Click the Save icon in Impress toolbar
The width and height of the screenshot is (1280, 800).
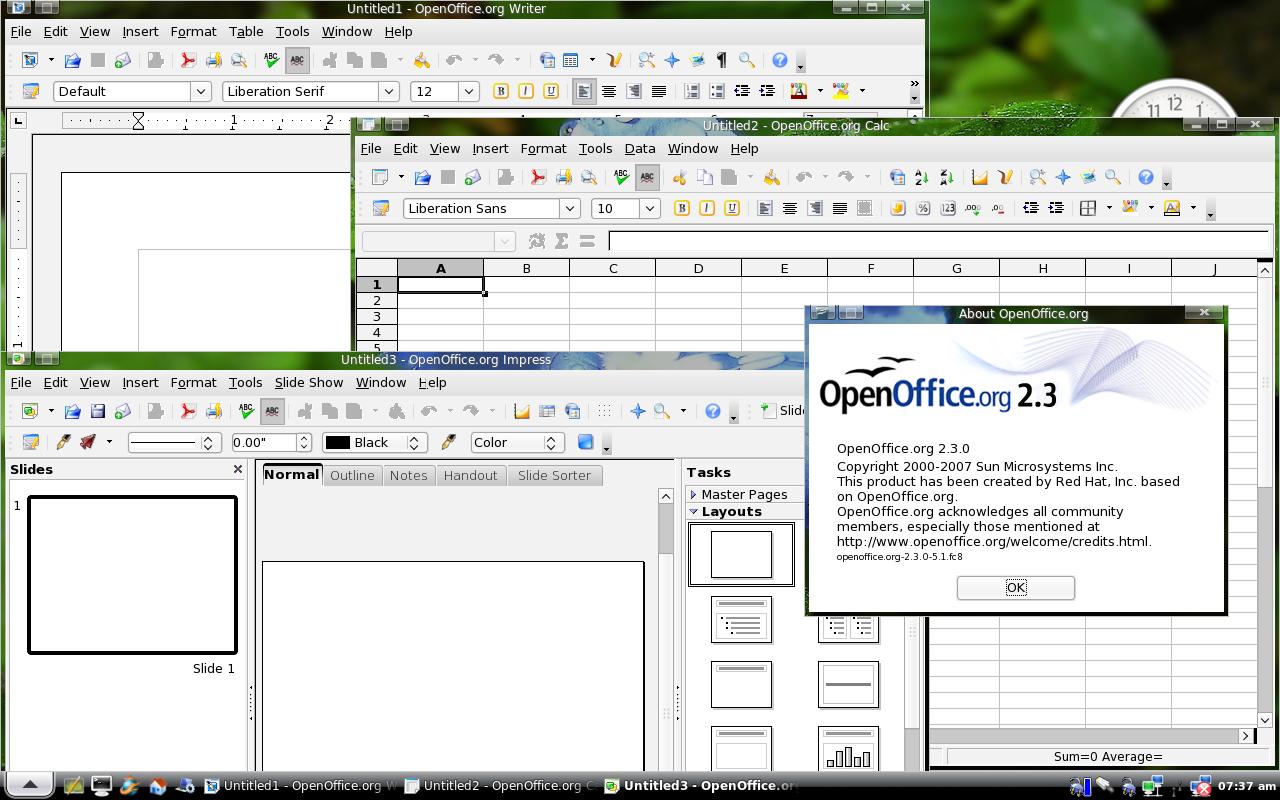(97, 411)
